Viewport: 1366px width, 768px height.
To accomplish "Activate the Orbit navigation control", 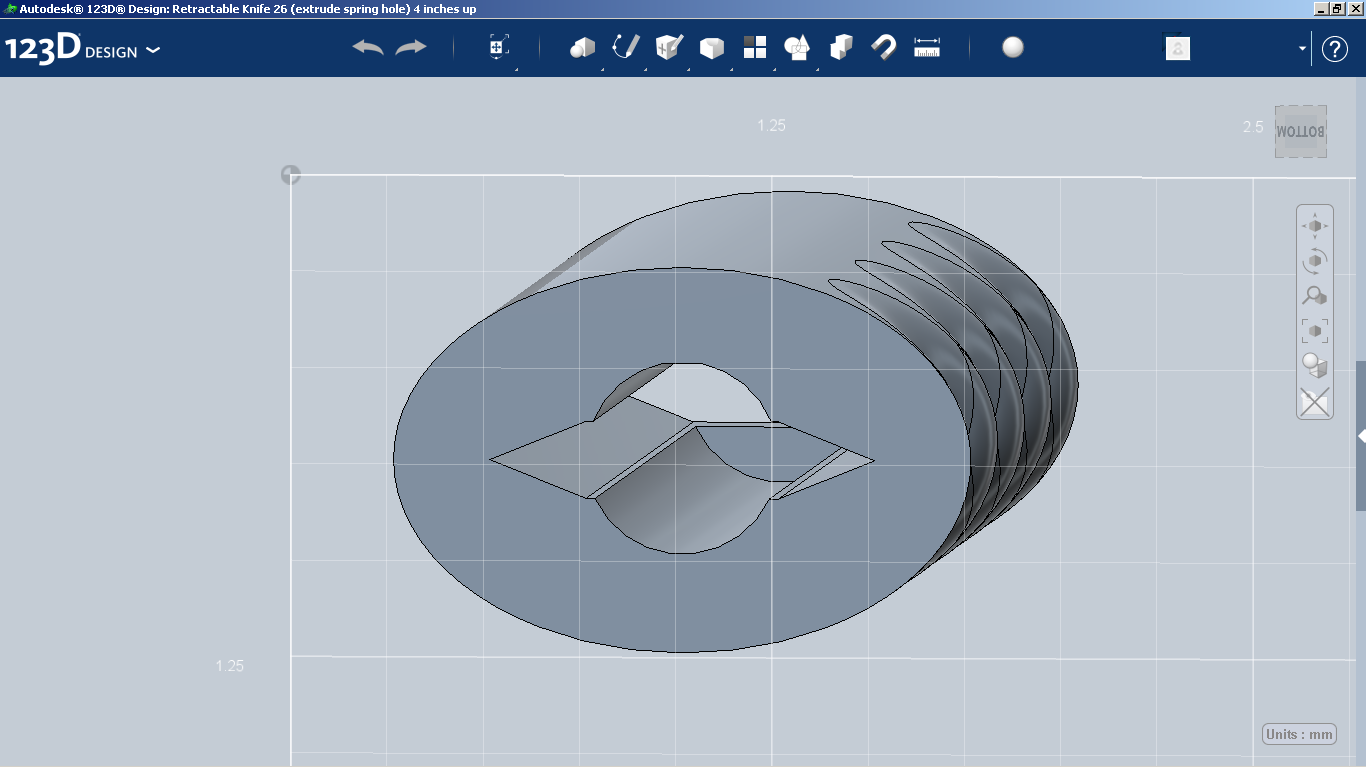I will (1314, 260).
